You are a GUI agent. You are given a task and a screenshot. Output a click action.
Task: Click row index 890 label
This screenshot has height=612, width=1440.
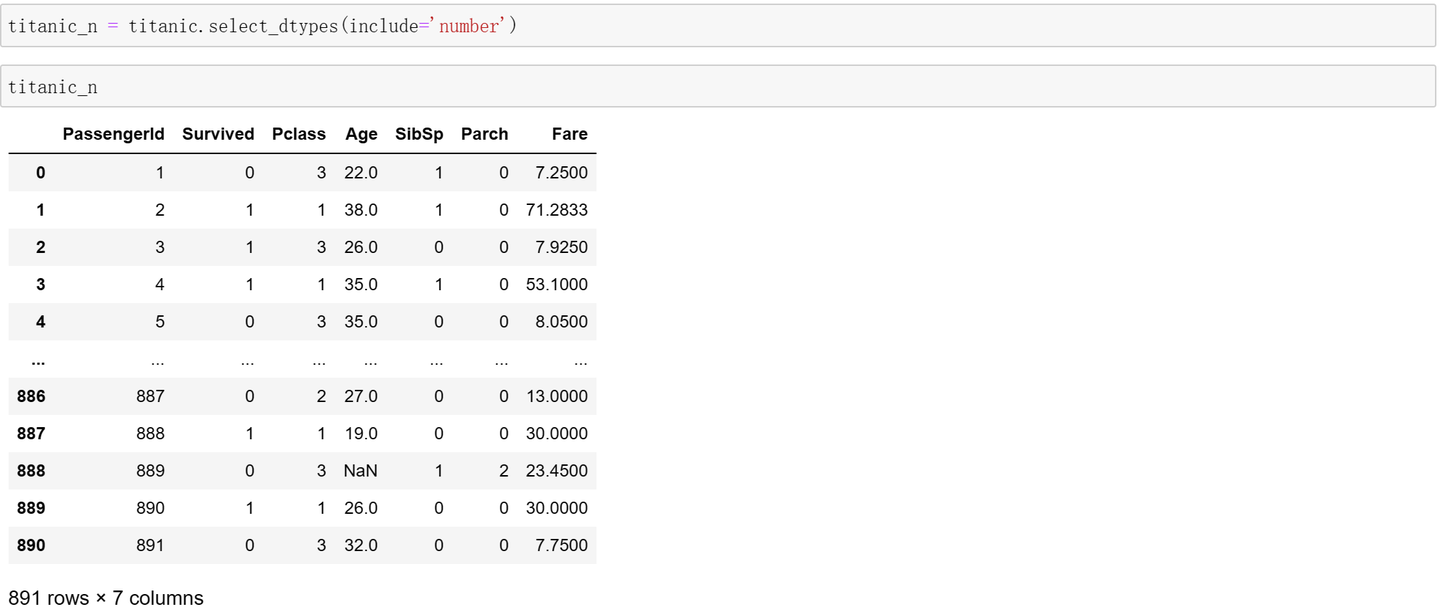tap(31, 546)
